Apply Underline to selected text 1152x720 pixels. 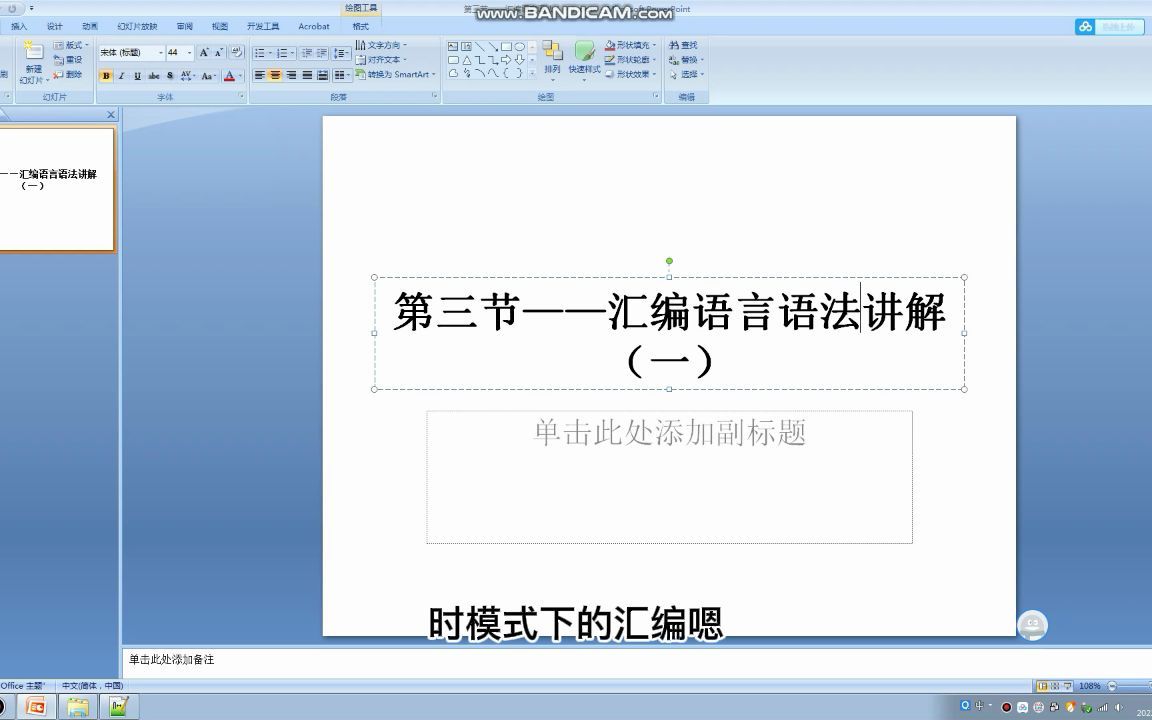(x=137, y=75)
